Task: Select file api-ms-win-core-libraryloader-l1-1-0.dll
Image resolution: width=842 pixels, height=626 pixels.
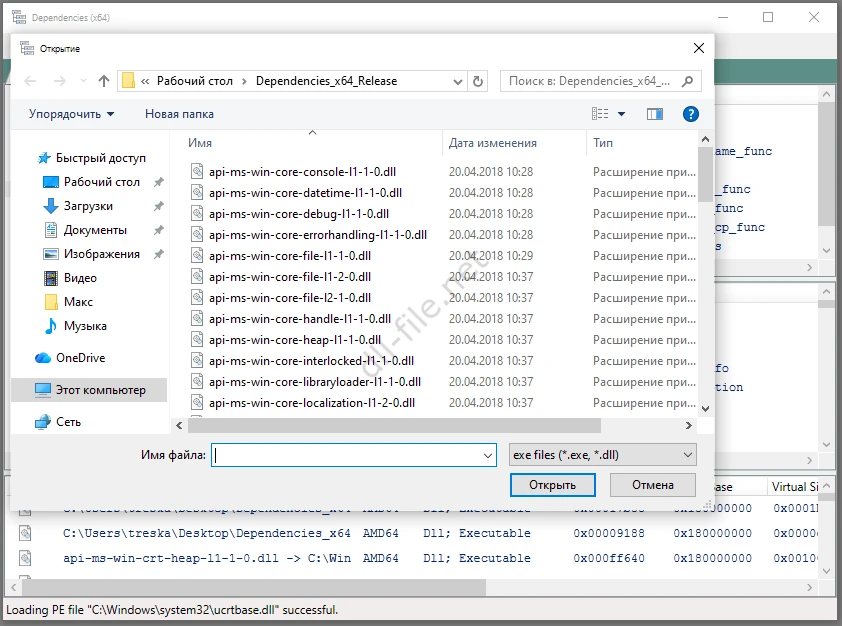Action: tap(315, 382)
